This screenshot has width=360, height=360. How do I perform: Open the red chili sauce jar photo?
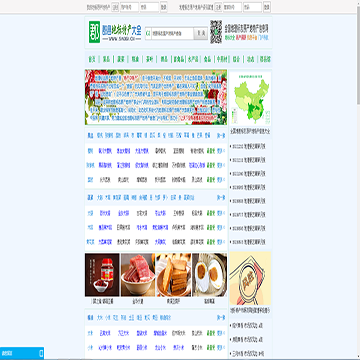coord(102,275)
